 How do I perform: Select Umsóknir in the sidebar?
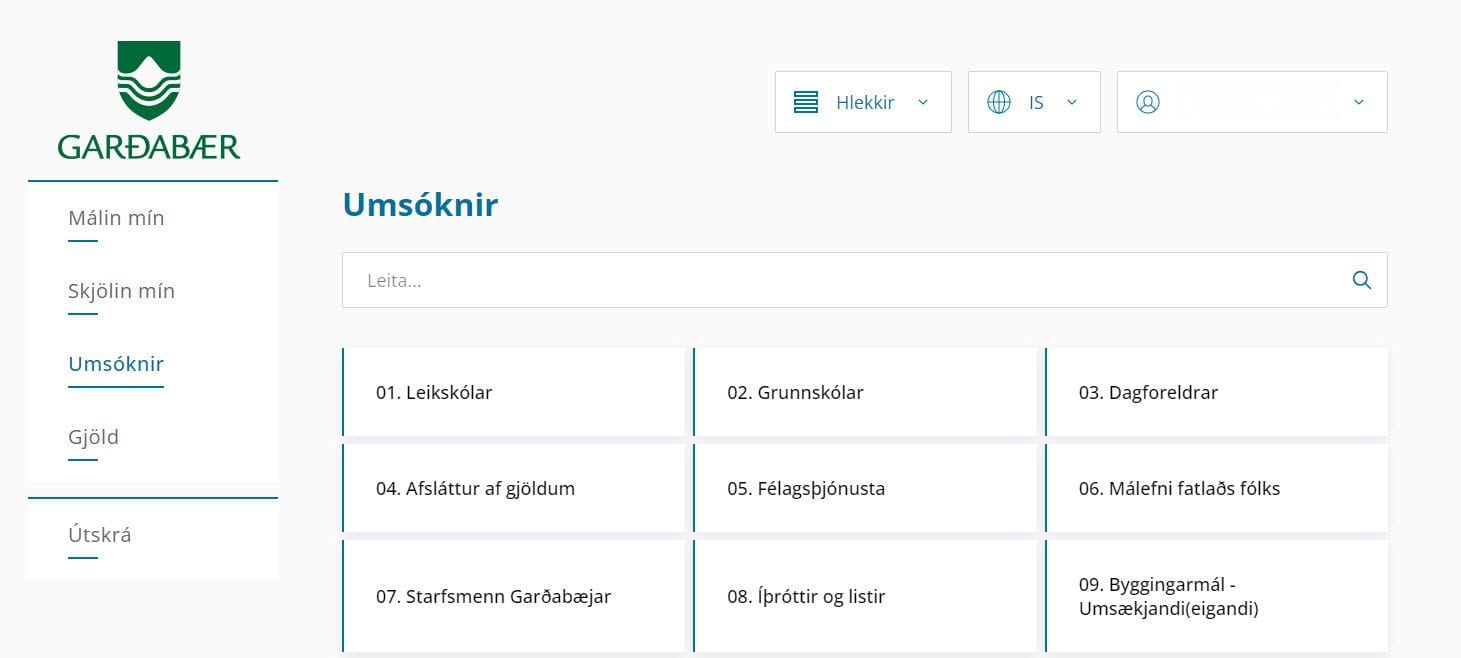tap(116, 364)
